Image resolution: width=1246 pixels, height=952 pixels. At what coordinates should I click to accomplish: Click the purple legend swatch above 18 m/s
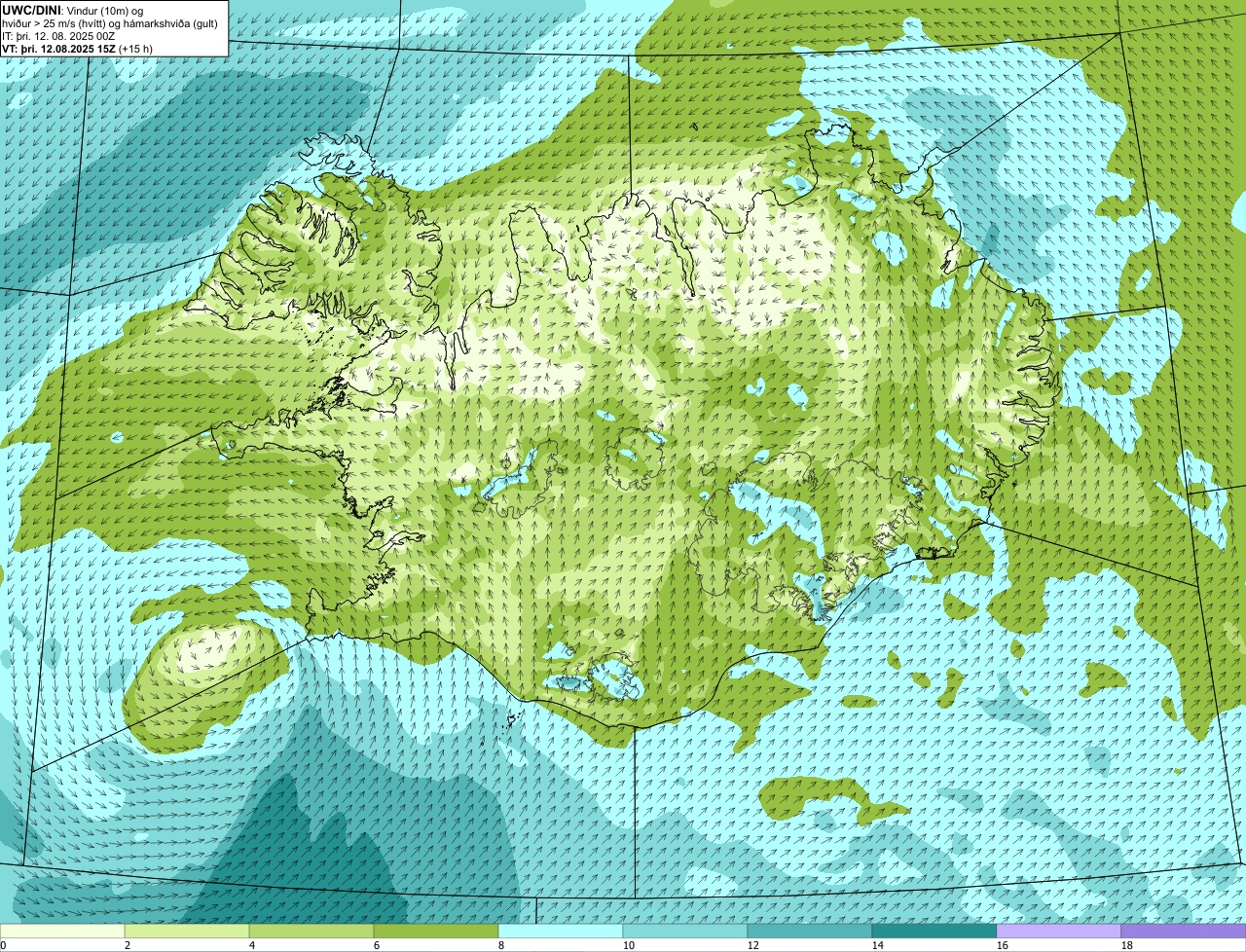click(1184, 931)
